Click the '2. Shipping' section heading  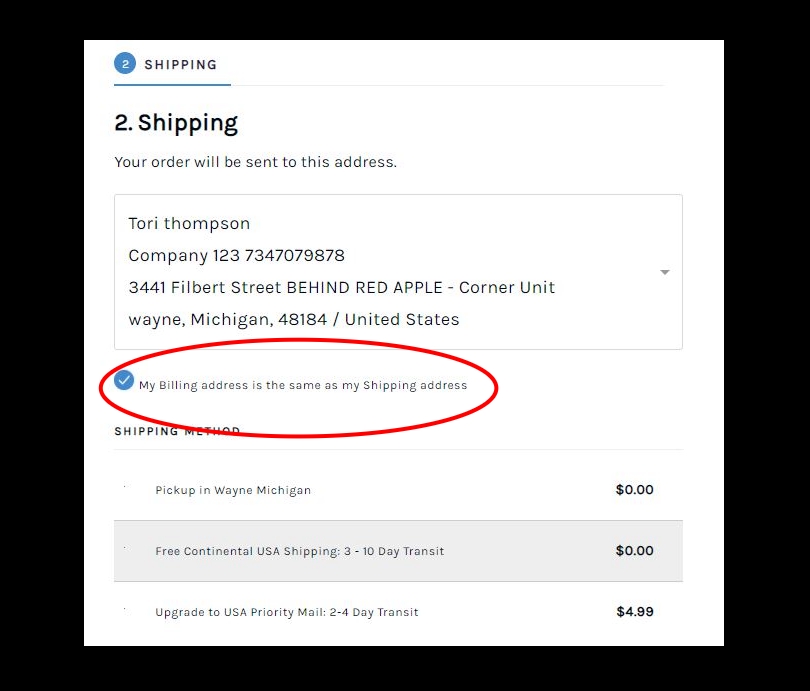pyautogui.click(x=176, y=123)
